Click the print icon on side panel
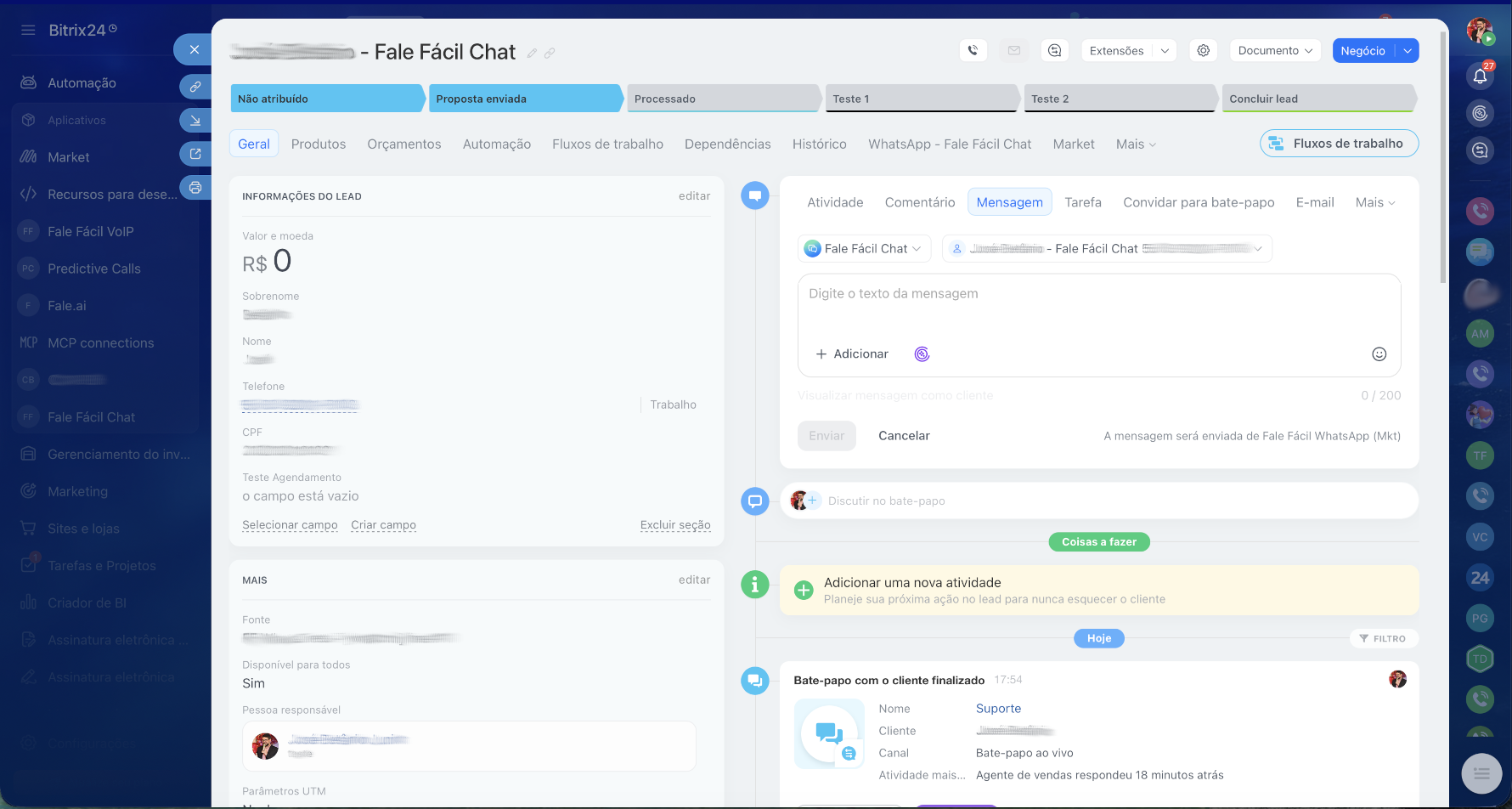This screenshot has width=1512, height=809. click(195, 188)
